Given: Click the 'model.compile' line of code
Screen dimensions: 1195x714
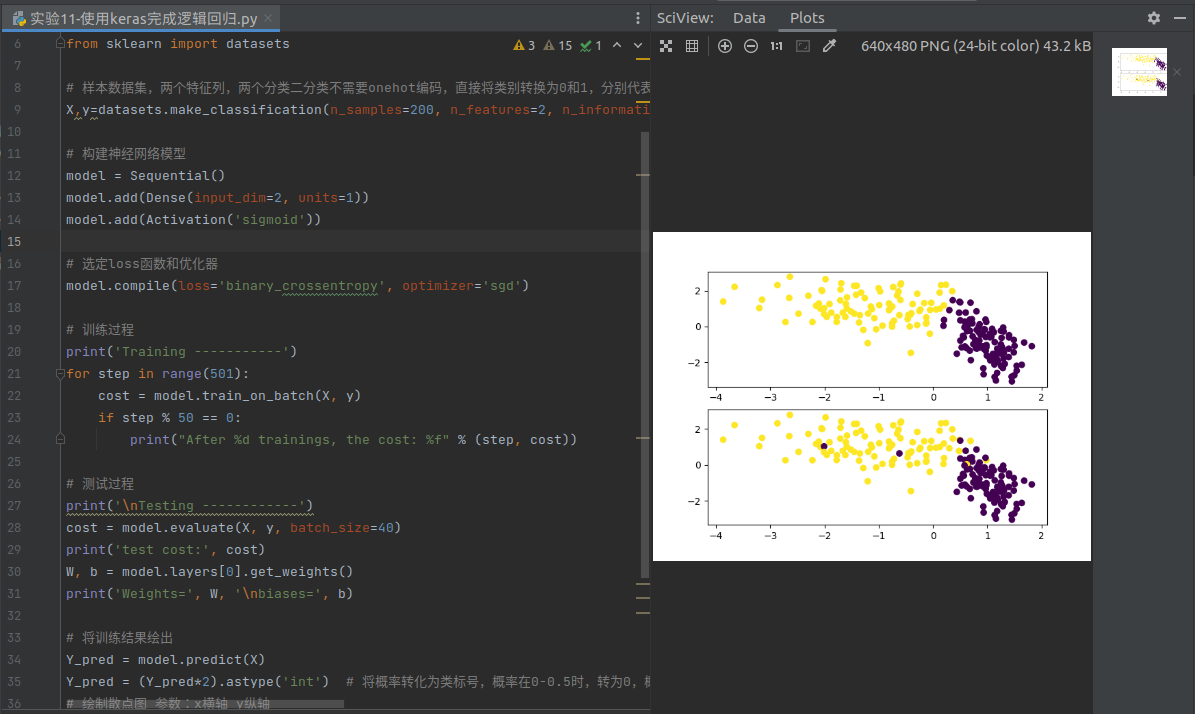Looking at the screenshot, I should click(297, 286).
